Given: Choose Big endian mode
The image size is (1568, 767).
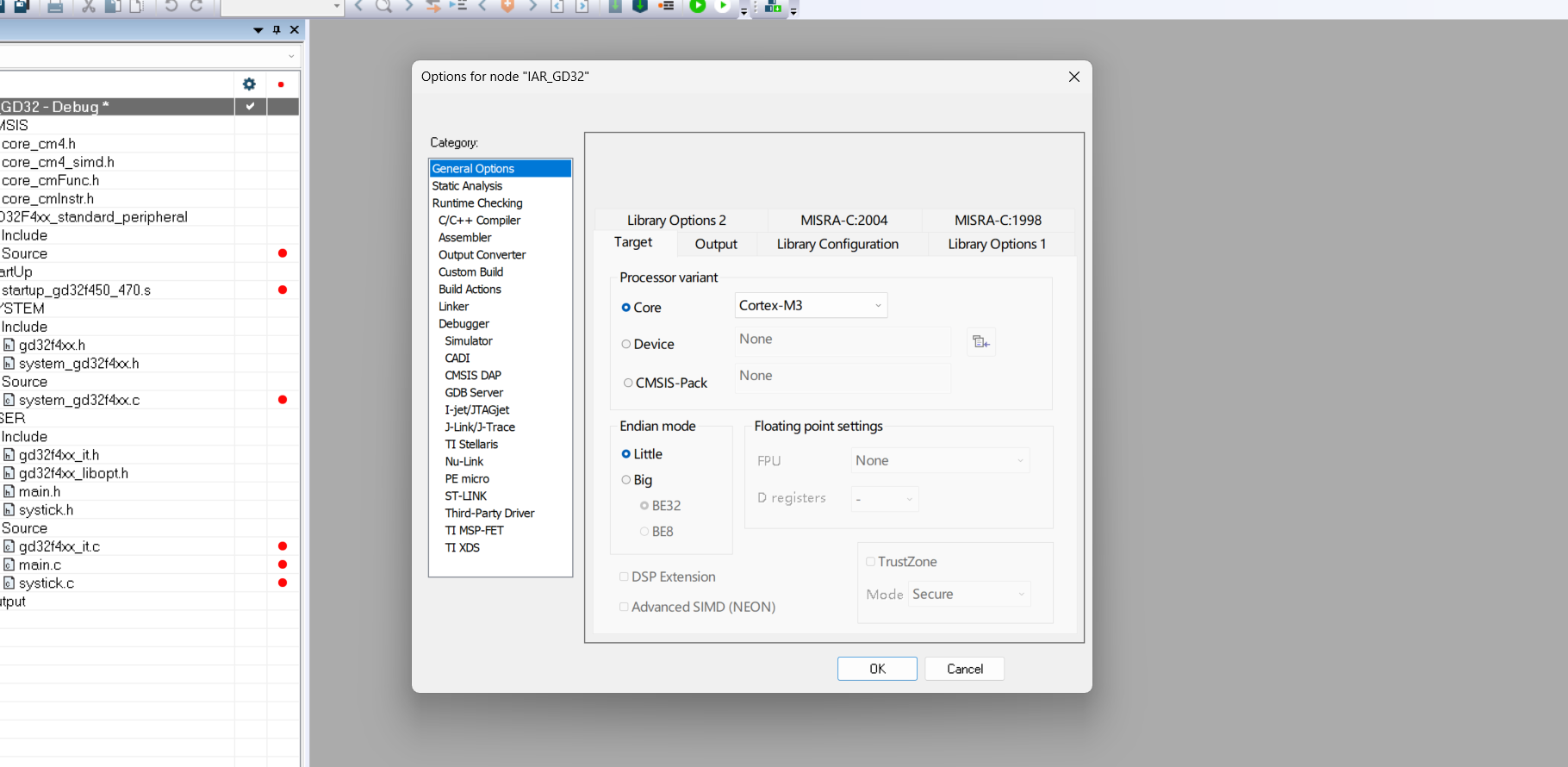Looking at the screenshot, I should click(626, 480).
